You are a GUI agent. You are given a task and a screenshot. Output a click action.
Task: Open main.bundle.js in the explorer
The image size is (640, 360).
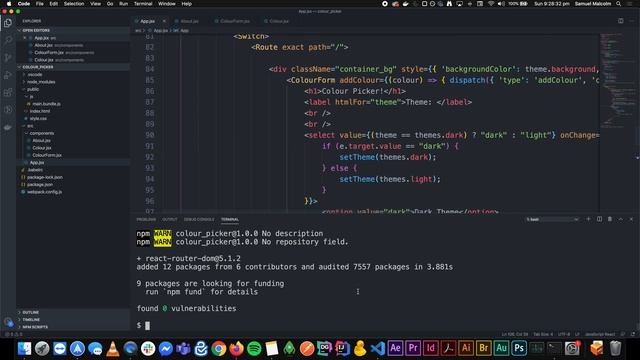click(x=46, y=104)
